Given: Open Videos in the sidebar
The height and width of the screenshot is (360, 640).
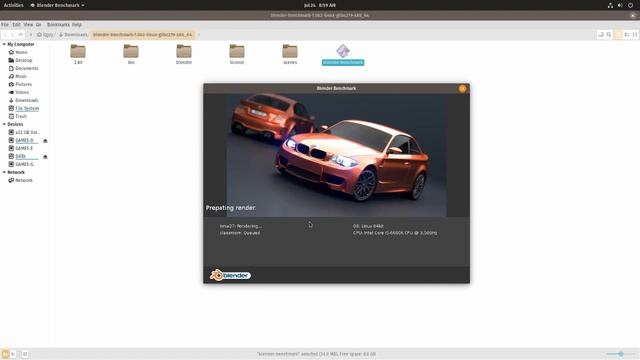Looking at the screenshot, I should point(19,92).
